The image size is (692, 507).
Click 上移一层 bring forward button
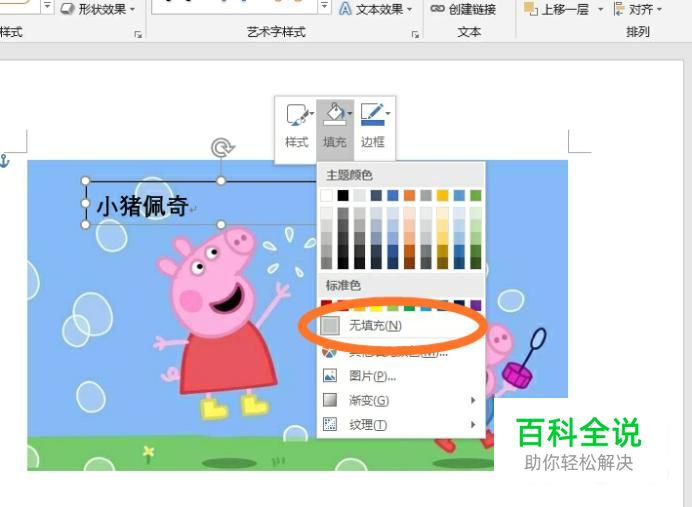[557, 9]
